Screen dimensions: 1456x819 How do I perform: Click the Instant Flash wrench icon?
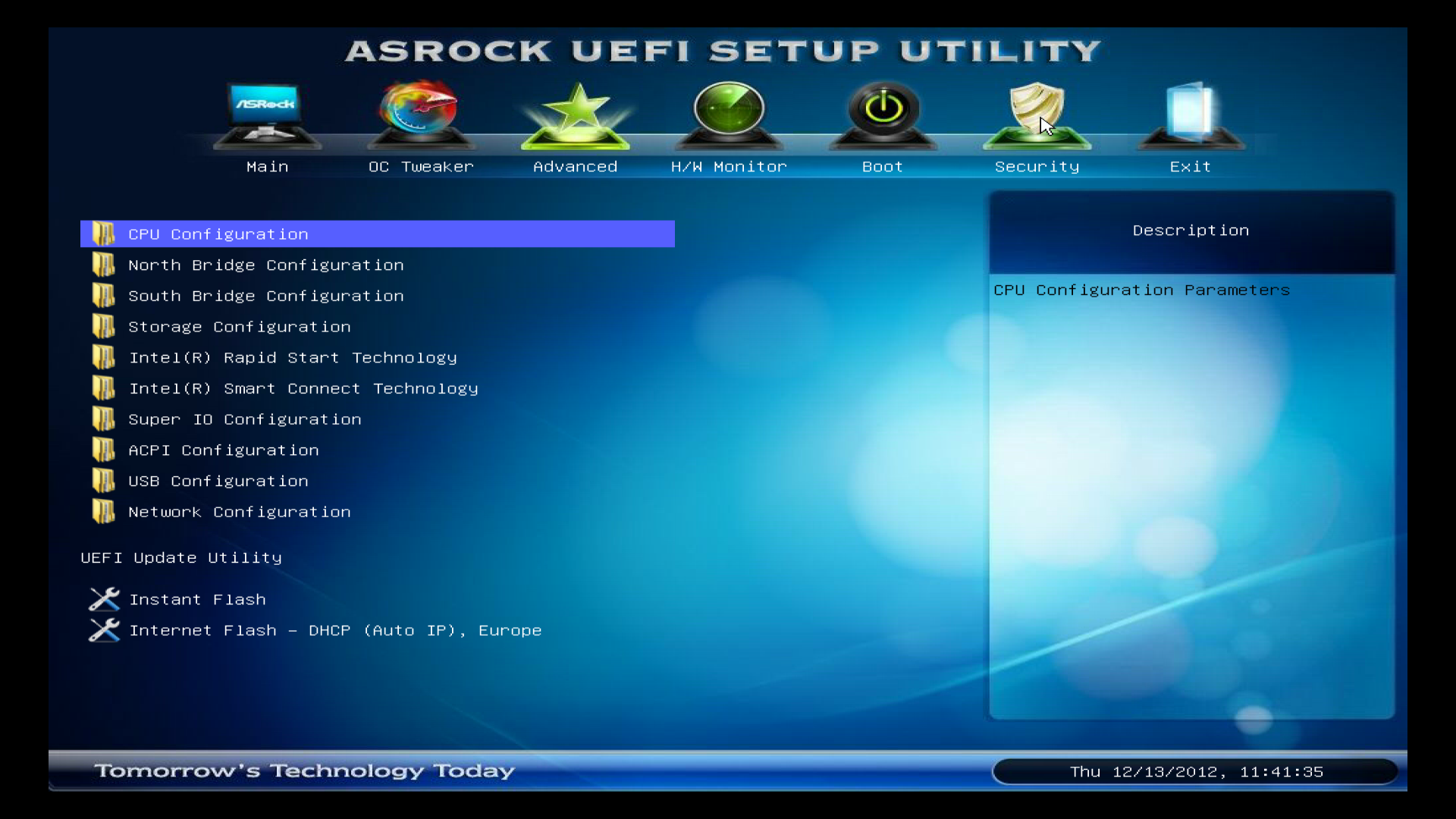tap(104, 599)
